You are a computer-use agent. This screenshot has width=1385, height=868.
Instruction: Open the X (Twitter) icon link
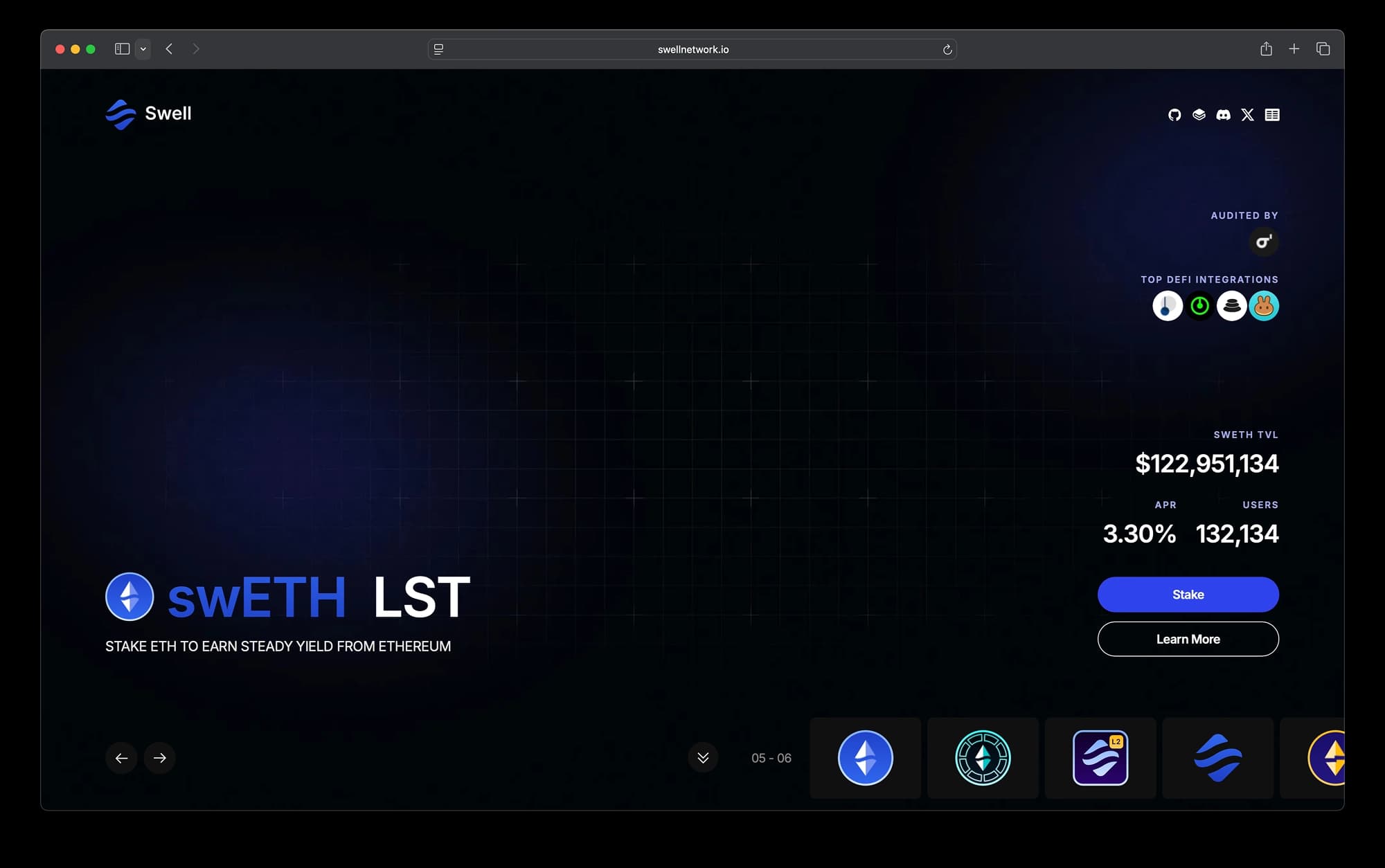coord(1248,115)
